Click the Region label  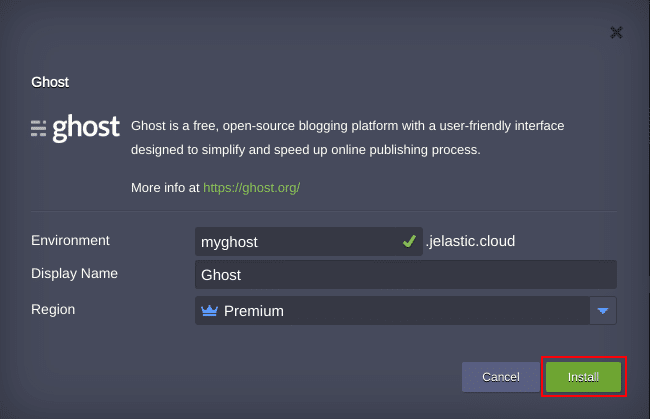point(53,309)
